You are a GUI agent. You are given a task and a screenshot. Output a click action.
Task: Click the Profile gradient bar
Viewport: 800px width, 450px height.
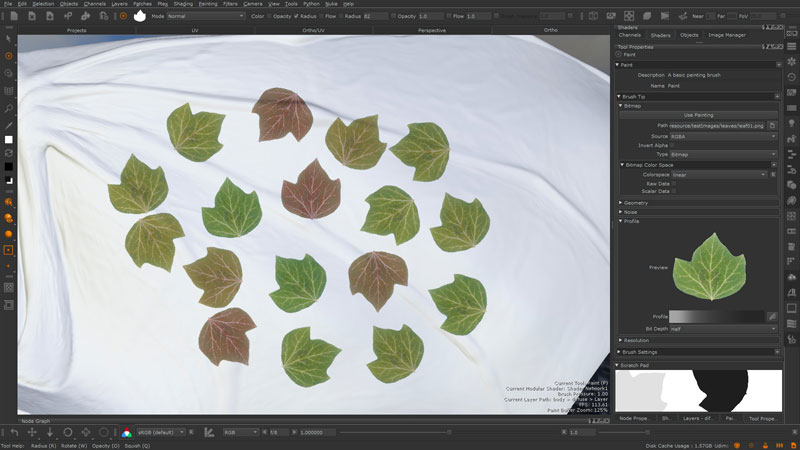(x=716, y=316)
